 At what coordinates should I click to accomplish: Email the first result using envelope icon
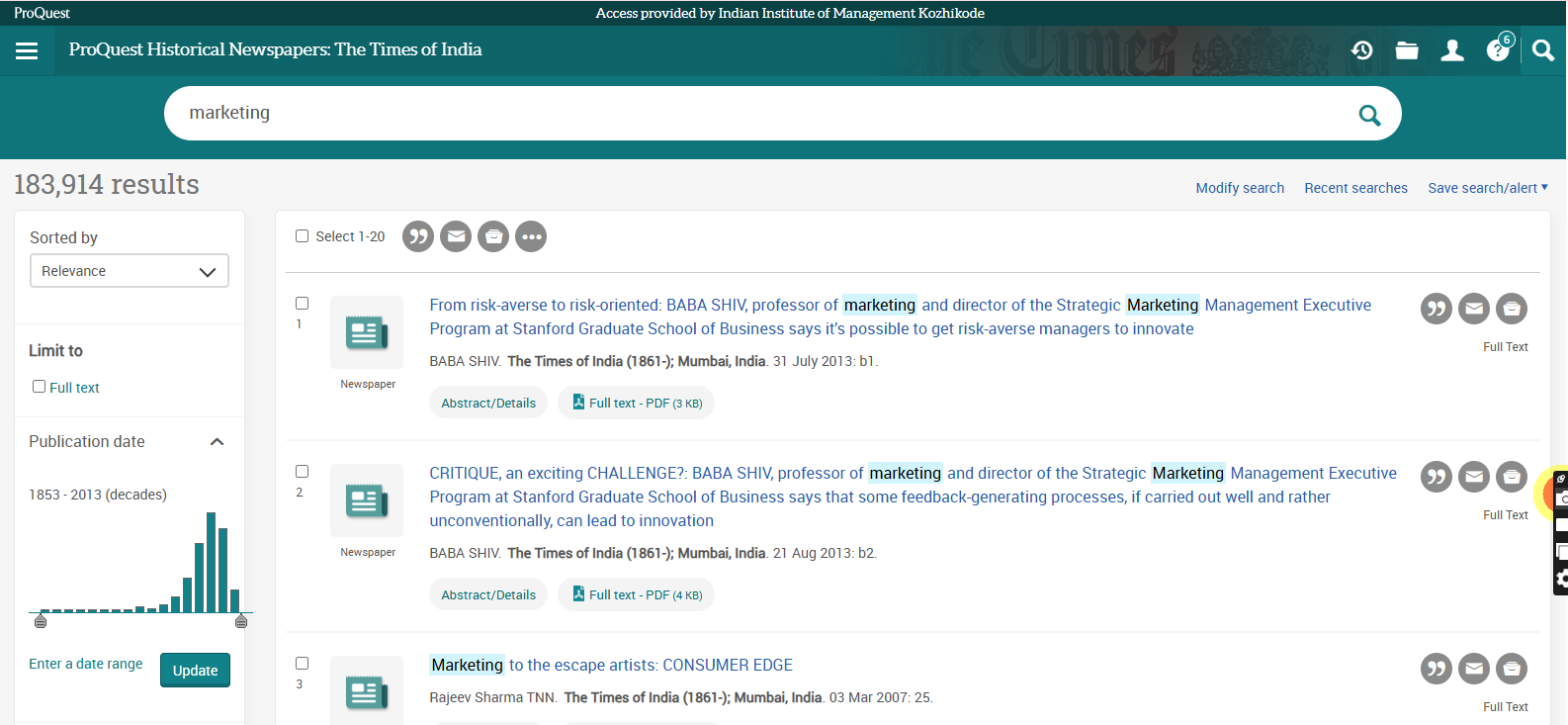coord(1473,309)
